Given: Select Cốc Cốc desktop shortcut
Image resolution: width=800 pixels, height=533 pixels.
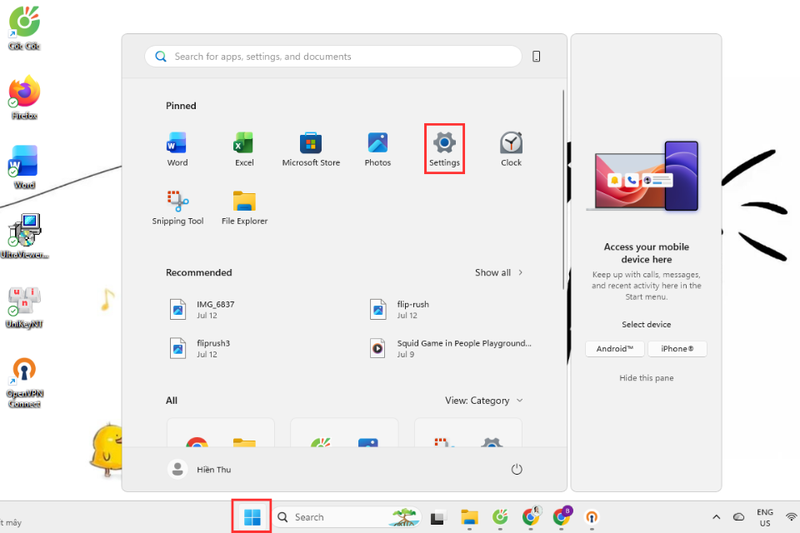Looking at the screenshot, I should click(24, 28).
